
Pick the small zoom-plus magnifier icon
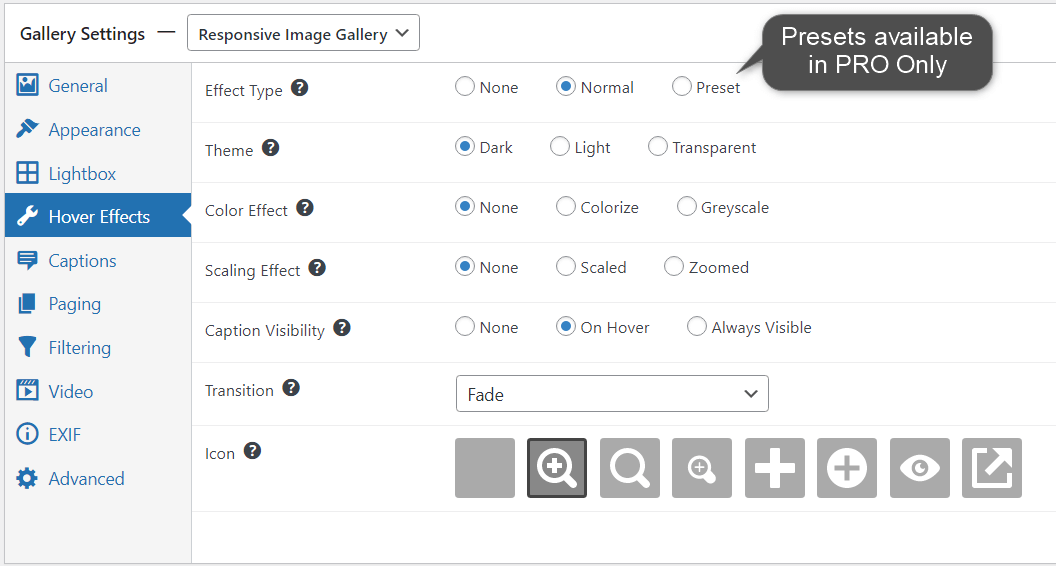tap(702, 468)
